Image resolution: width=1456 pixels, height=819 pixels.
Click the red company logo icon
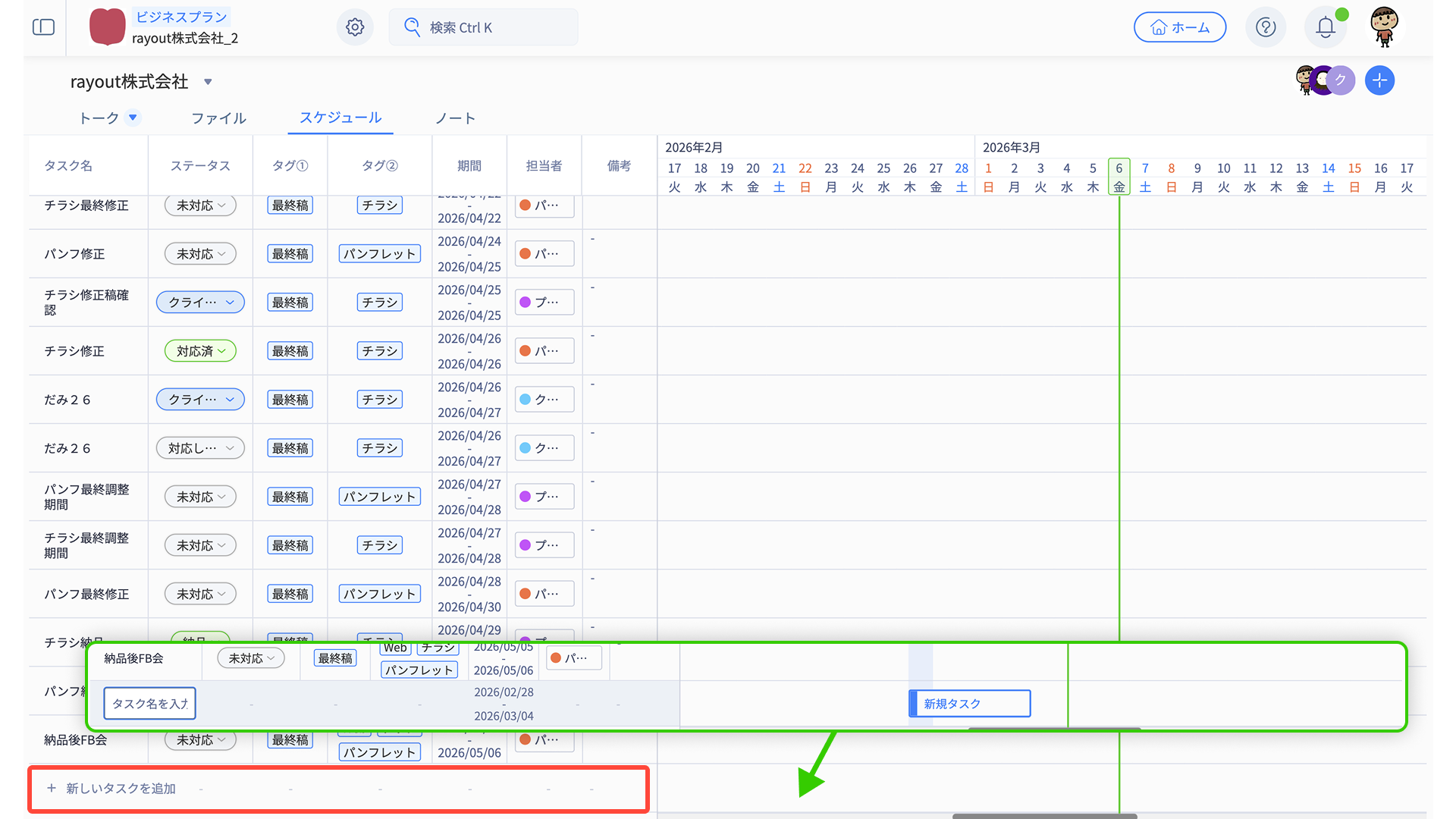[107, 27]
